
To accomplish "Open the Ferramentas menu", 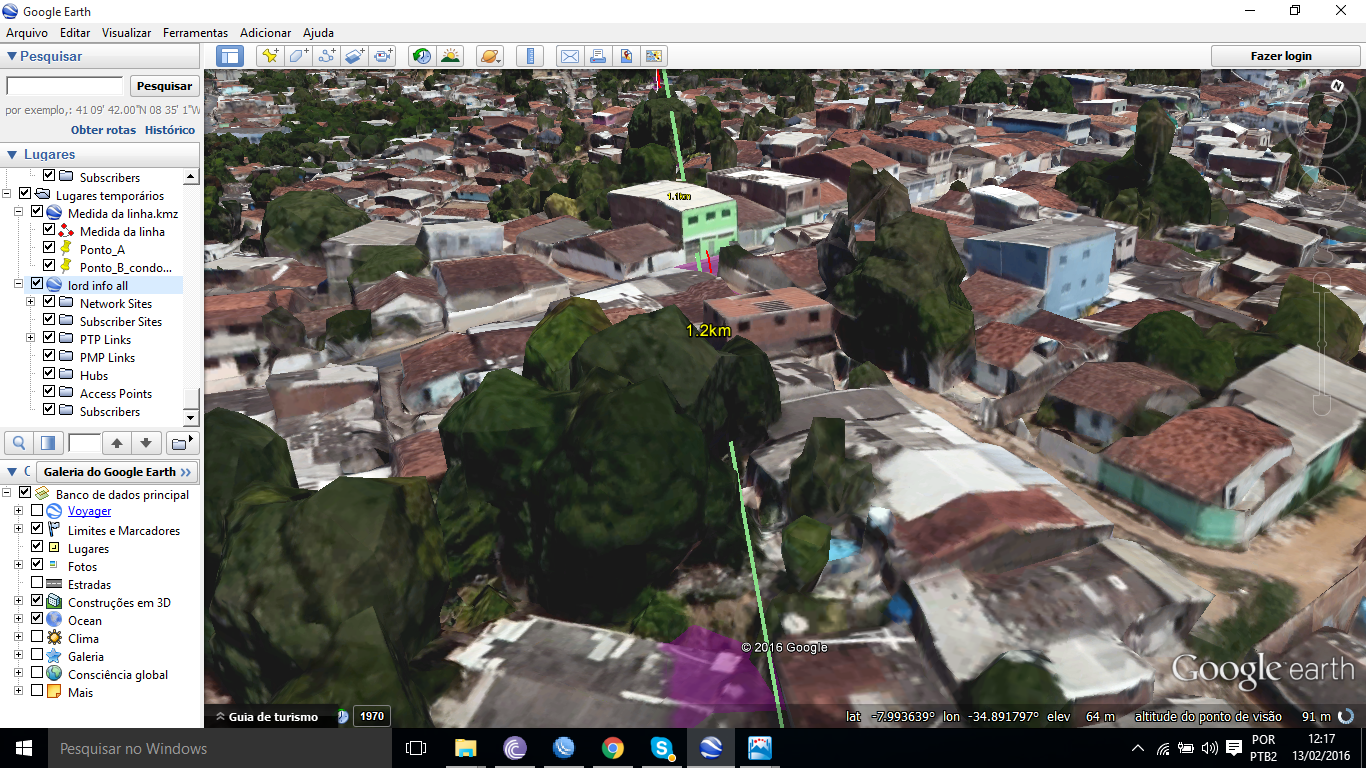I will click(x=195, y=33).
